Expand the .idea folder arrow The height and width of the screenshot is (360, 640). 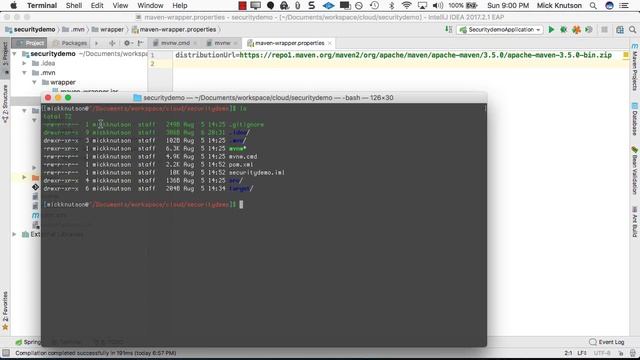coord(24,63)
